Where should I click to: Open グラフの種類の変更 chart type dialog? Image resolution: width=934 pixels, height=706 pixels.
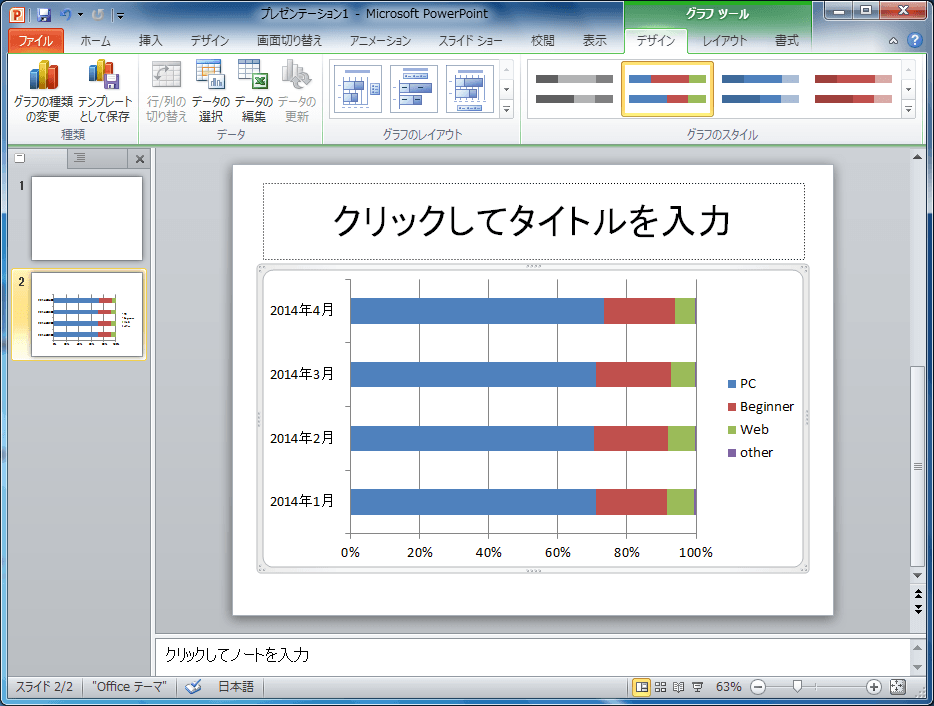pos(43,91)
